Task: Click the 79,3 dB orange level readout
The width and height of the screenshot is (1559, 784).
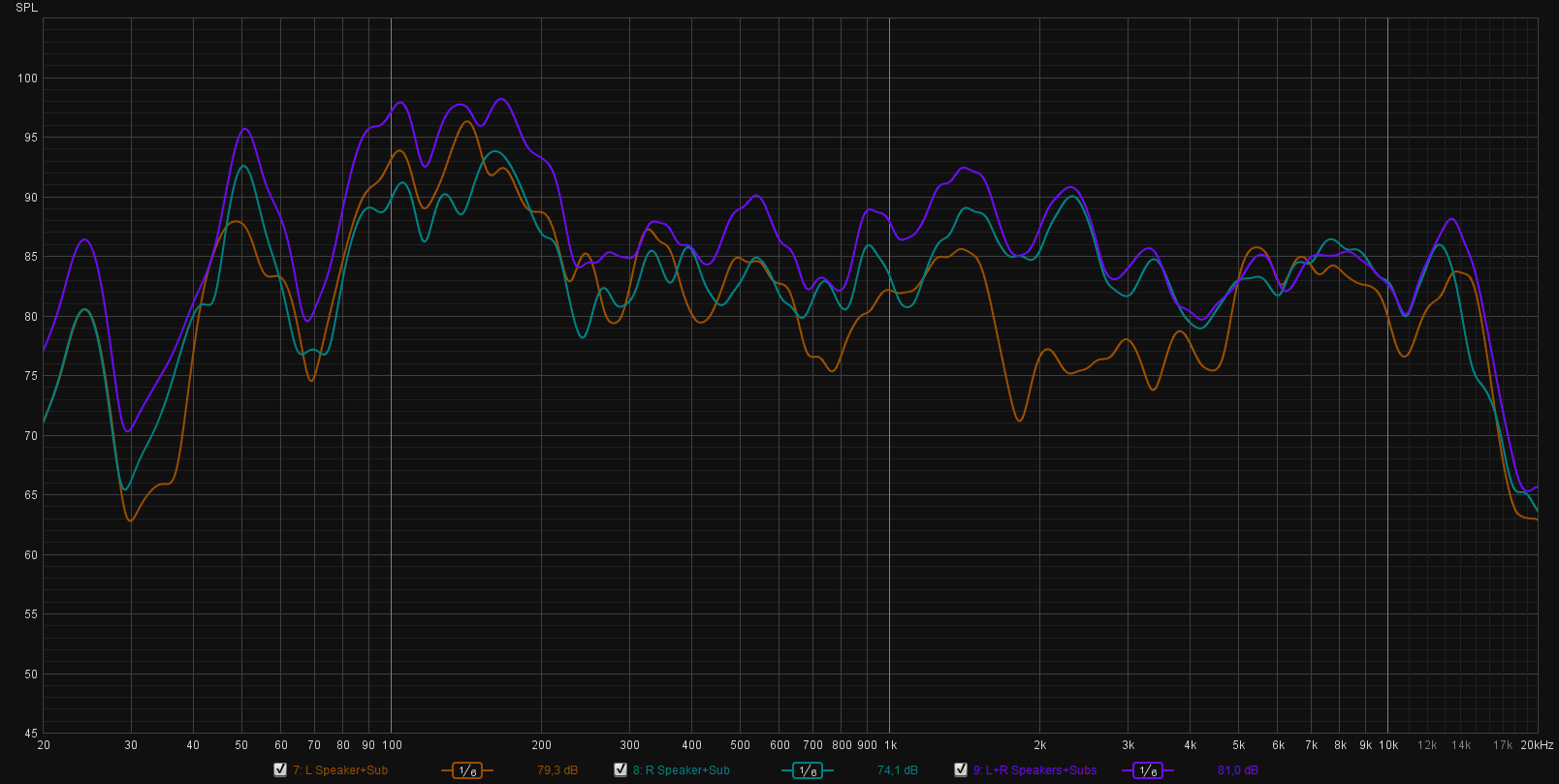Action: click(557, 770)
